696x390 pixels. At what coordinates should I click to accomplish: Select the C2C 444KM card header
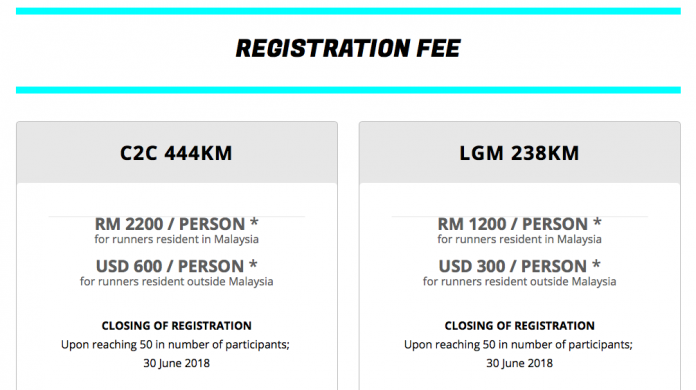click(x=177, y=153)
